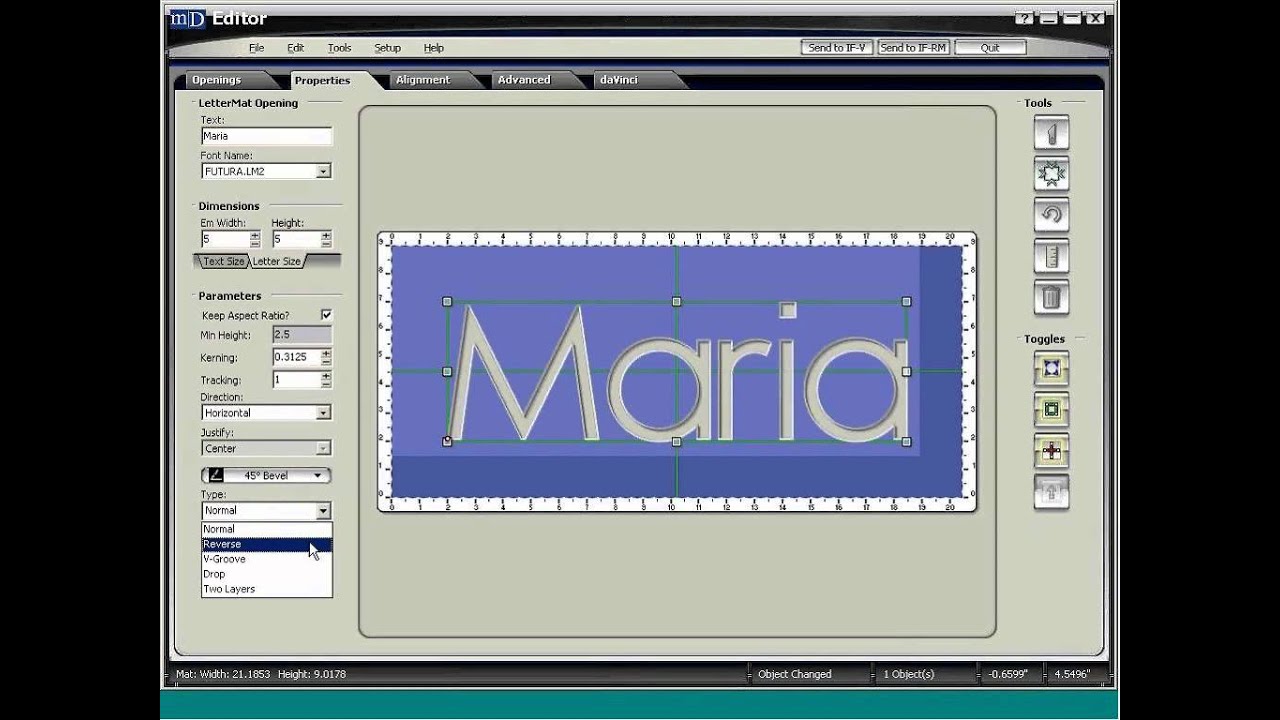Viewport: 1280px width, 720px height.
Task: Choose Drop from Type list
Action: [x=266, y=574]
